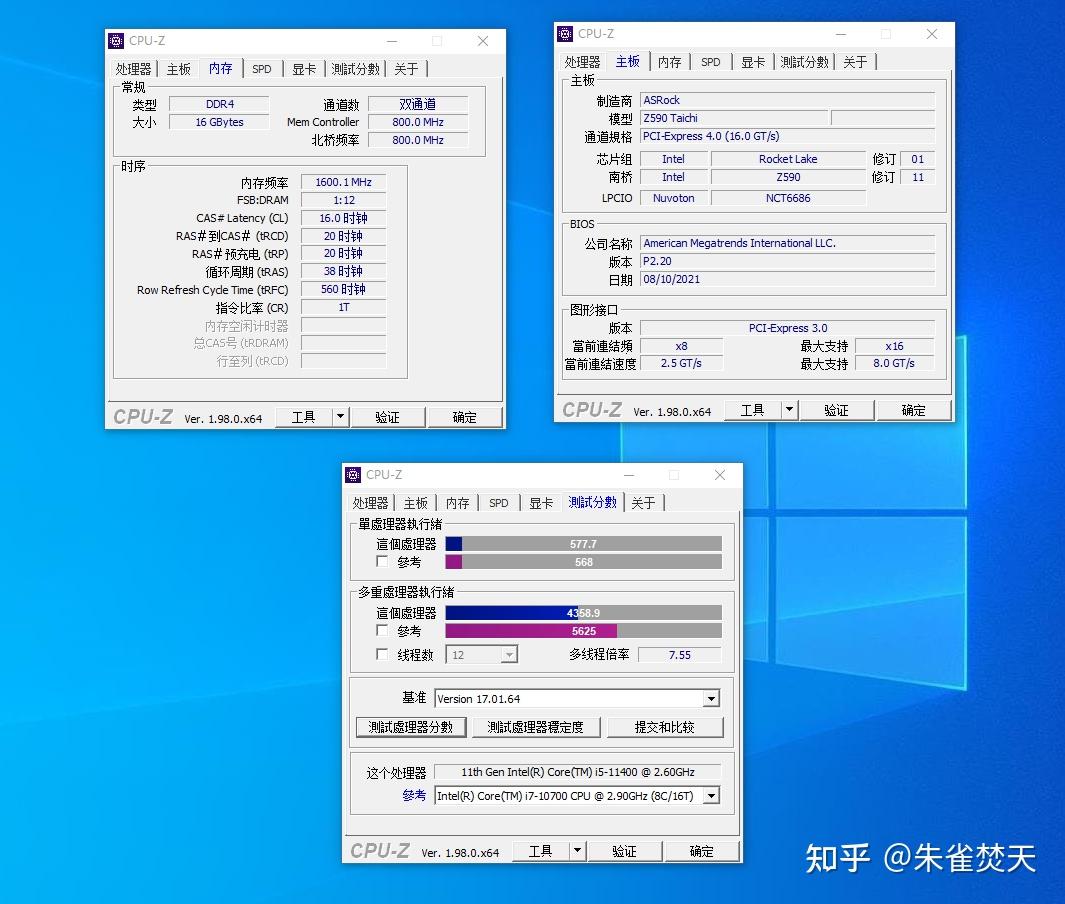Open 关于 tab in memory window

coord(406,69)
